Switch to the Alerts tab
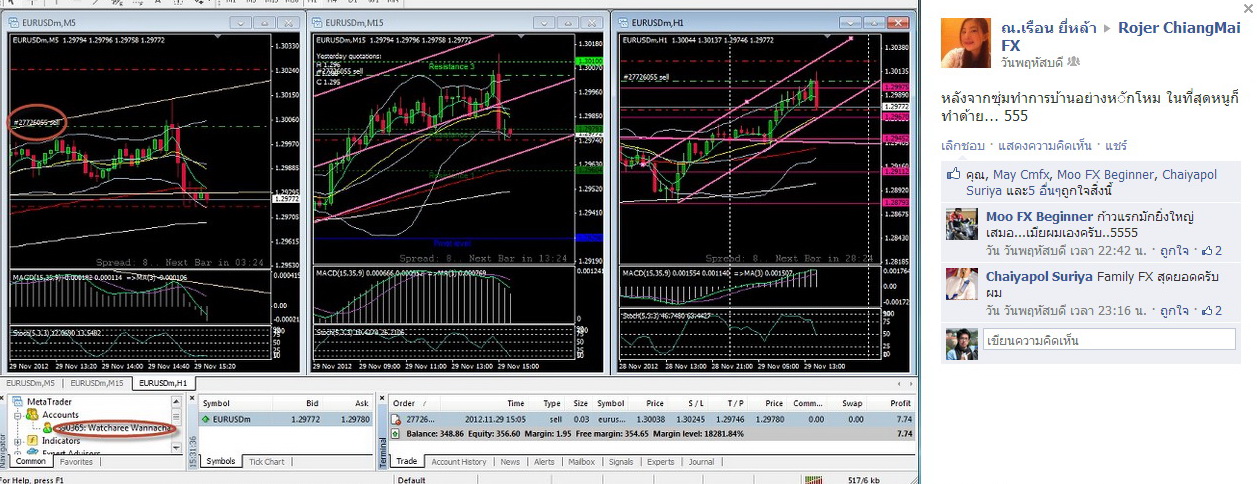This screenshot has height=484, width=1257. coord(544,462)
